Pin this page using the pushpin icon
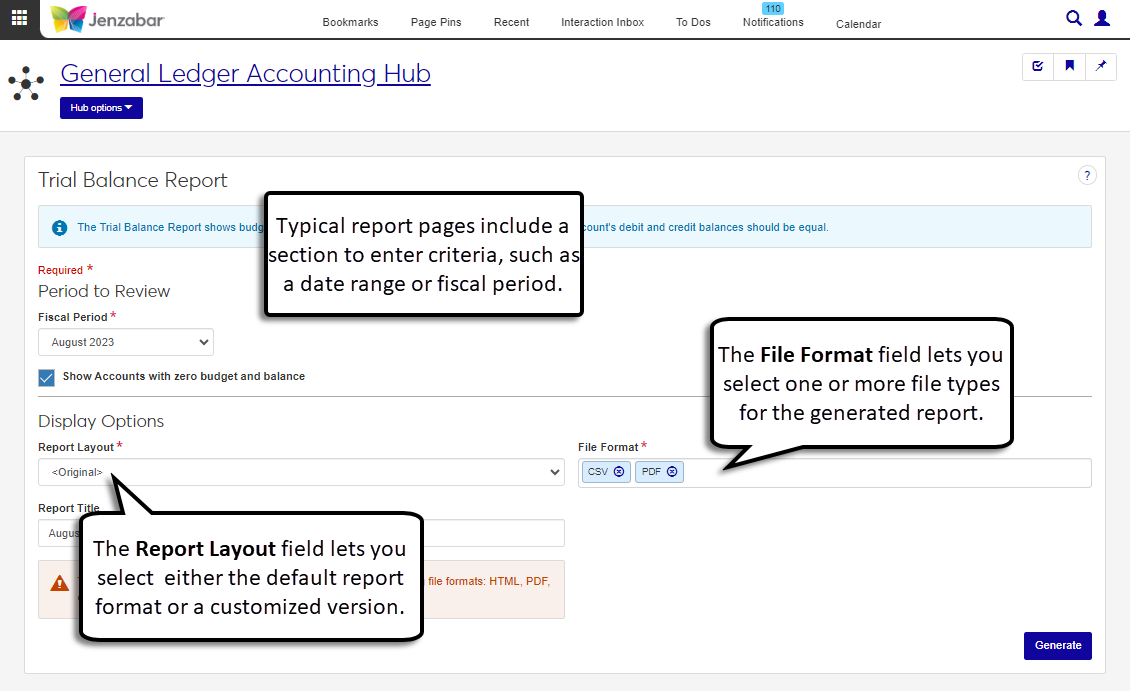Screen dimensions: 1130x691 (x=1101, y=66)
